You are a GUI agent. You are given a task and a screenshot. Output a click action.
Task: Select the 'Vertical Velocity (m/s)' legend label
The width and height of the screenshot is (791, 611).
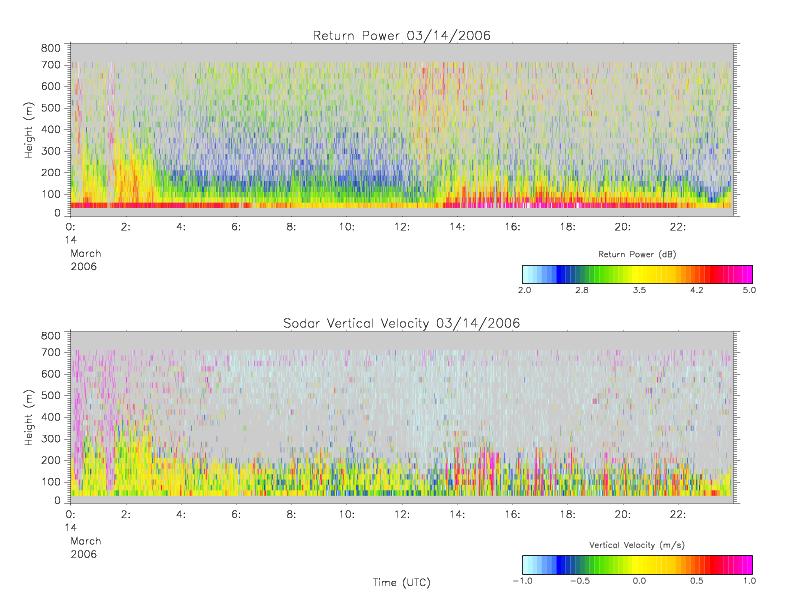click(637, 545)
